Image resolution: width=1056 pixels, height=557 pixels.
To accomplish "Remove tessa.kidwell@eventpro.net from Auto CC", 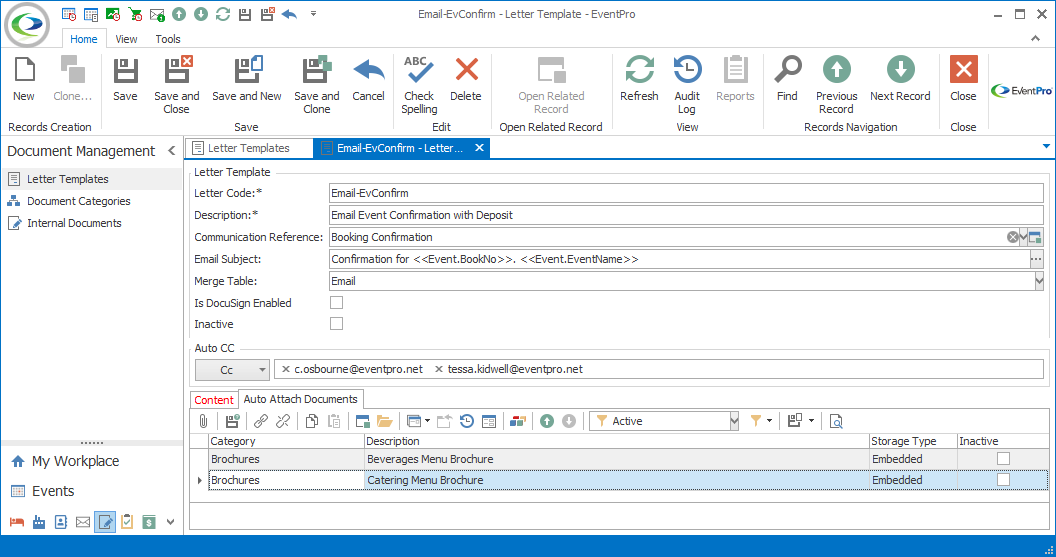I will tap(439, 369).
